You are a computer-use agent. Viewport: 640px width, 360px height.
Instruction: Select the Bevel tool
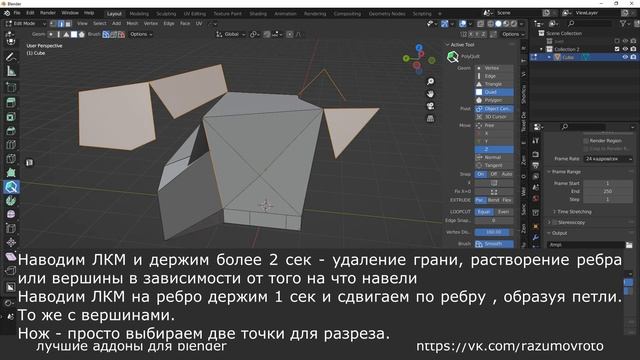11,131
